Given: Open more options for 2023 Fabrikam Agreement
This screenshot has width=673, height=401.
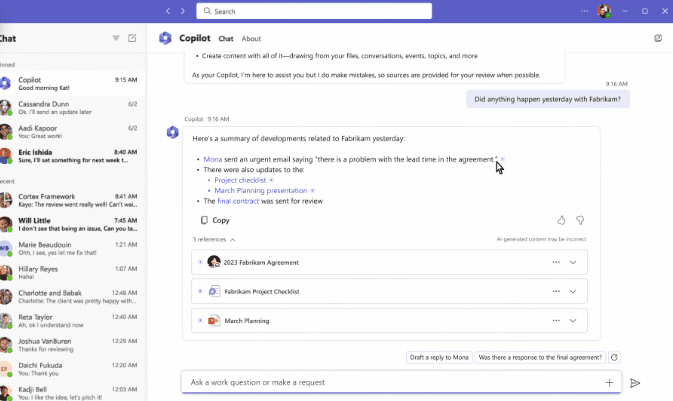Looking at the screenshot, I should pos(556,262).
